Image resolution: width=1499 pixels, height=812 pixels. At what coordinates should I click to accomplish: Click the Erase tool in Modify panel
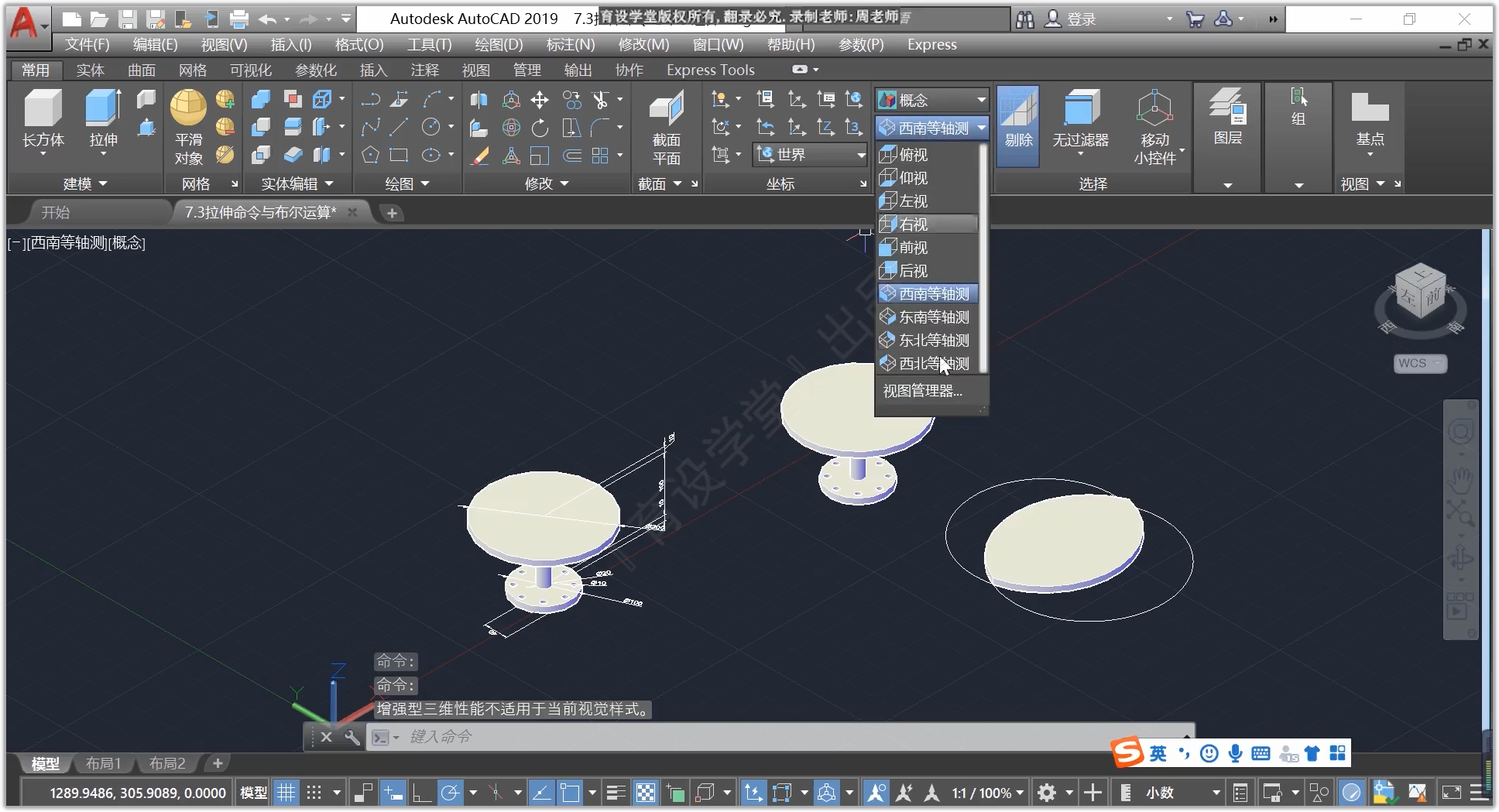tap(480, 155)
